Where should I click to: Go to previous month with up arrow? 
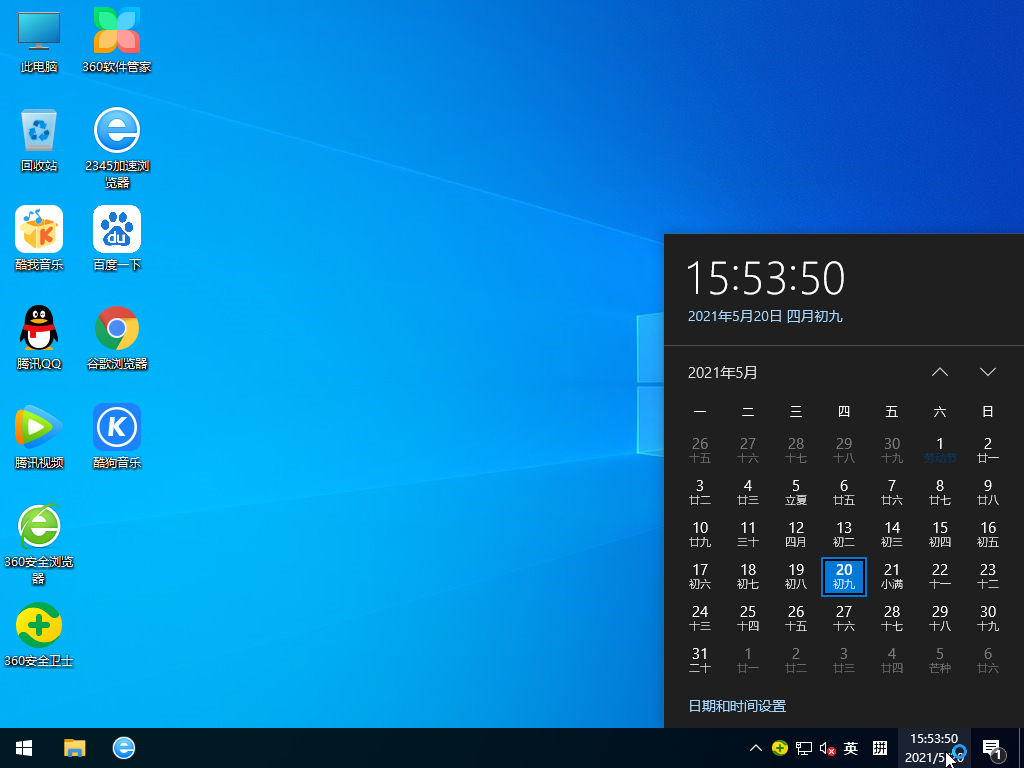(940, 372)
